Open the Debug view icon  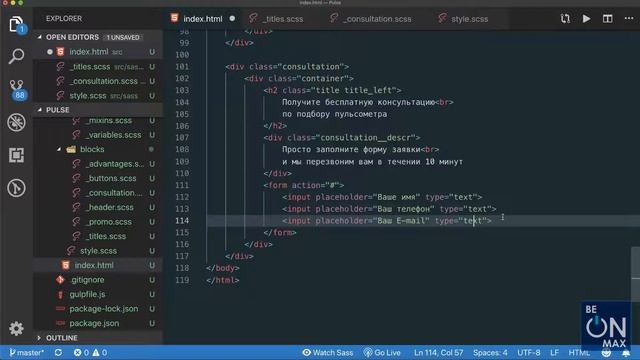[x=16, y=122]
